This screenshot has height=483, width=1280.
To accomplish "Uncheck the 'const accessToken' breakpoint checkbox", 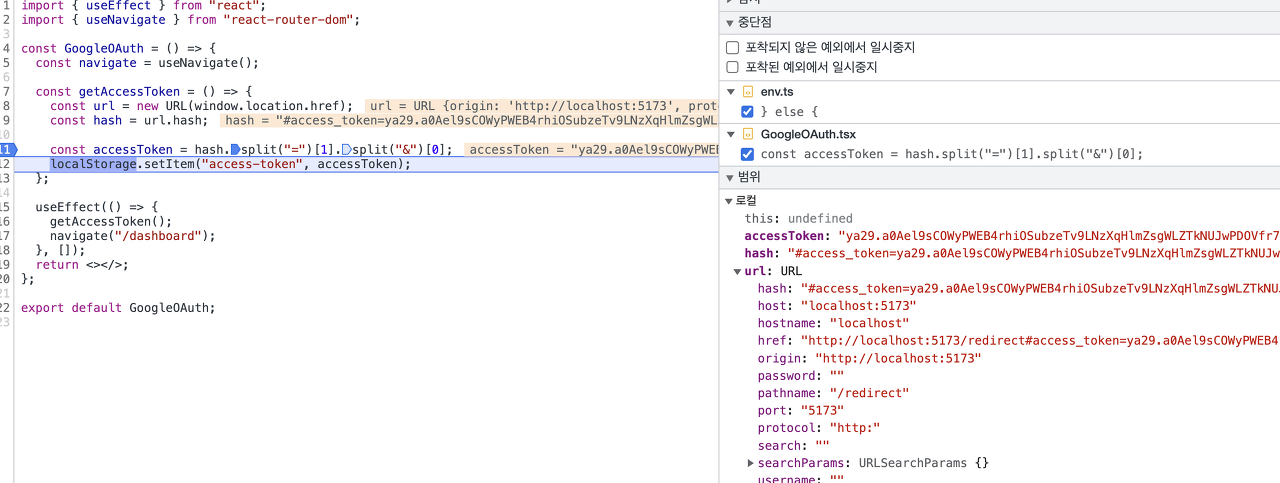I will (x=747, y=154).
